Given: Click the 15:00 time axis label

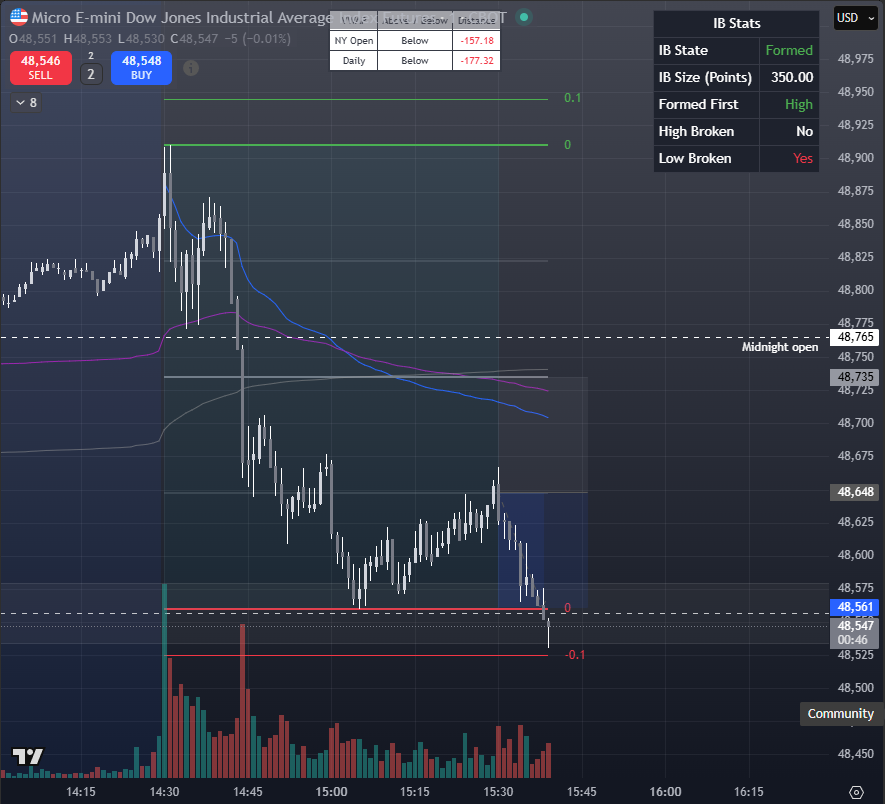Looking at the screenshot, I should click(331, 792).
